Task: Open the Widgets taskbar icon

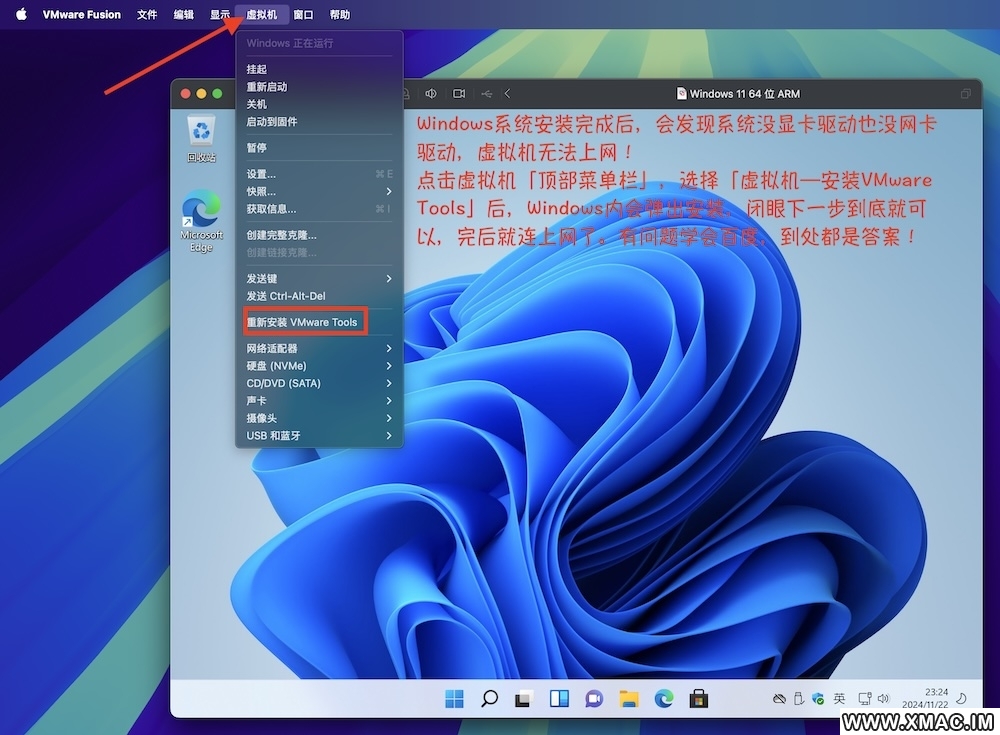Action: coord(559,699)
